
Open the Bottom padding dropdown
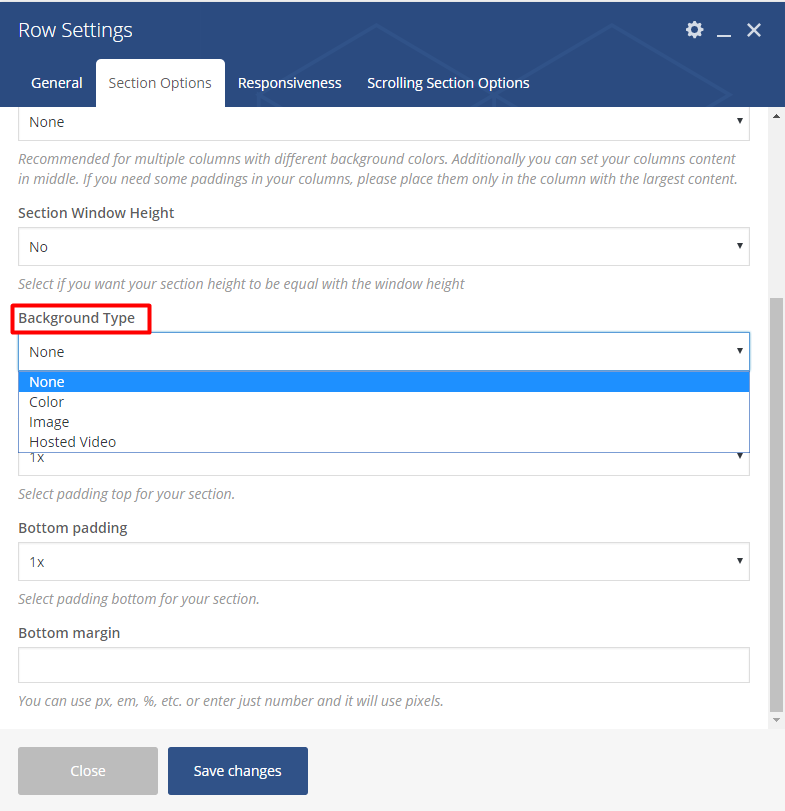384,562
